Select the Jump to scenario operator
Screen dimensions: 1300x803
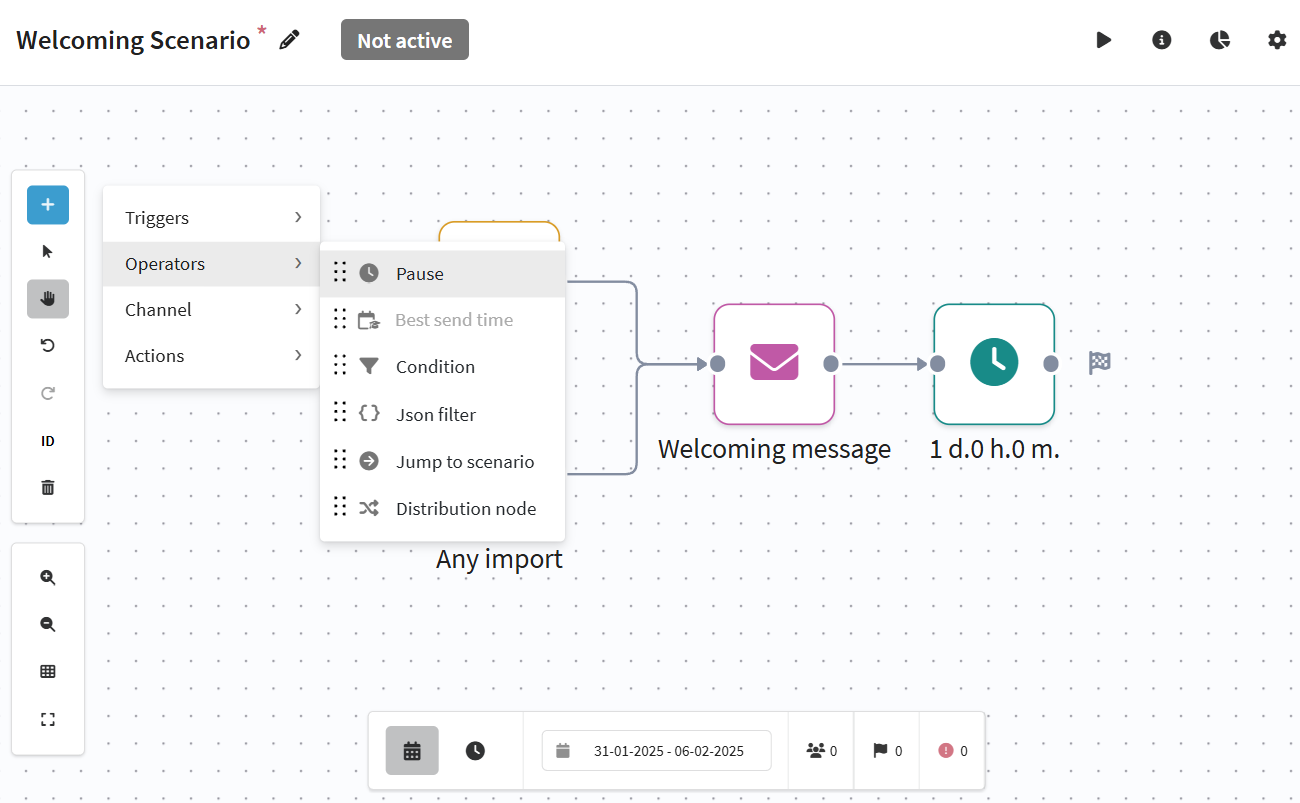click(x=442, y=462)
